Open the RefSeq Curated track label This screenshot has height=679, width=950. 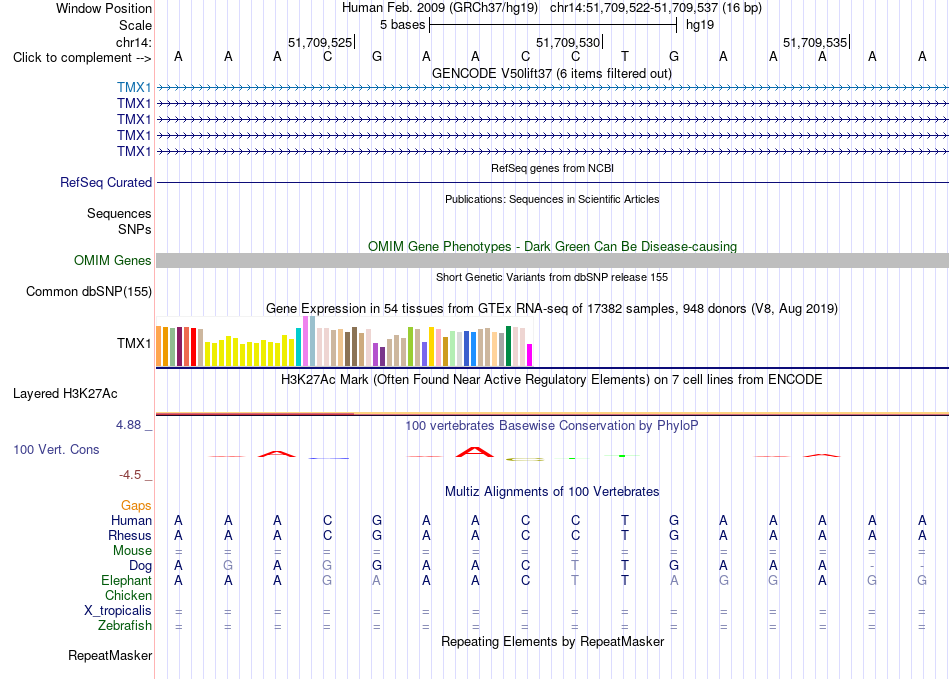pyautogui.click(x=106, y=182)
